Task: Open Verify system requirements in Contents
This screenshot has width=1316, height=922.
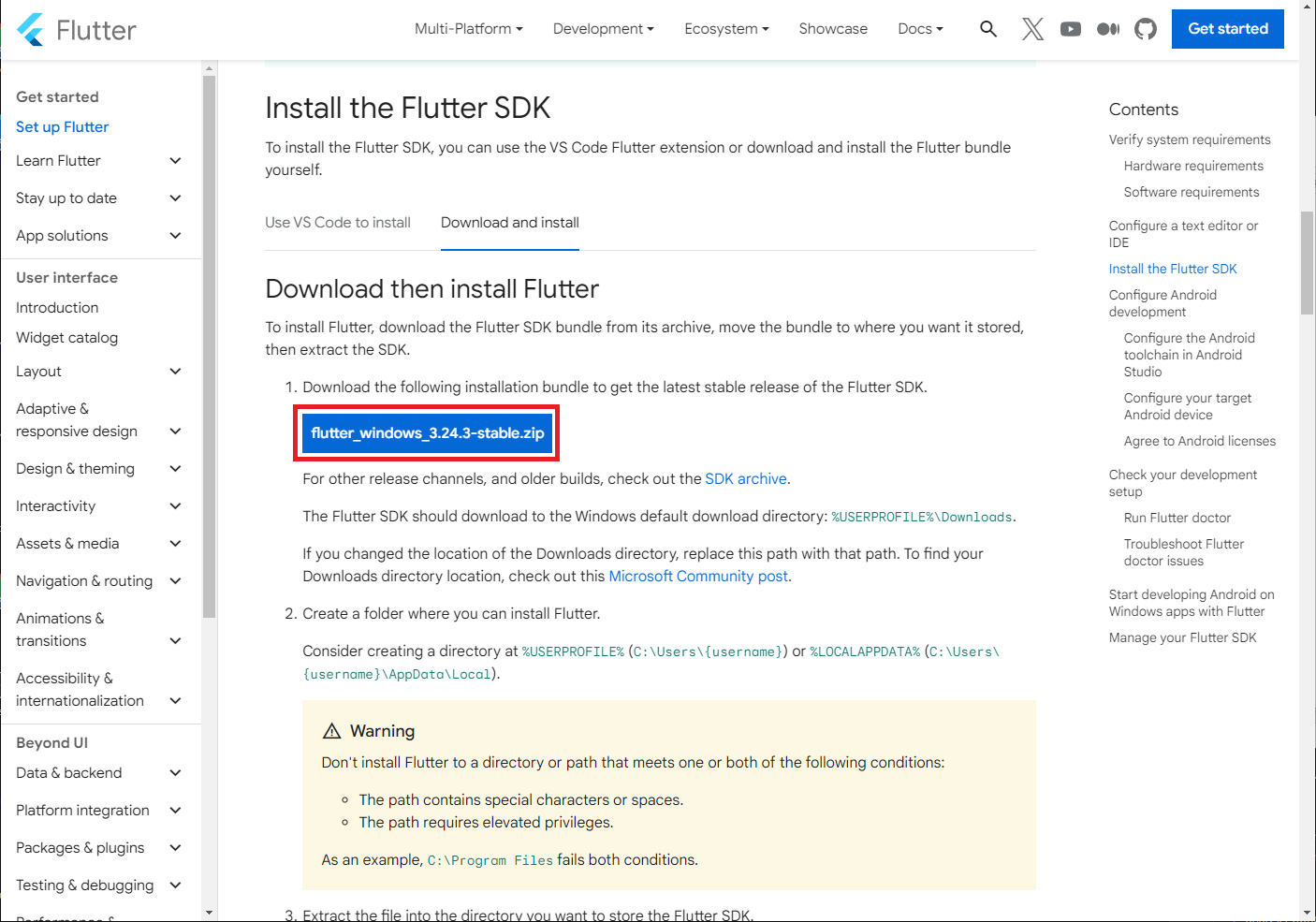Action: pyautogui.click(x=1190, y=139)
